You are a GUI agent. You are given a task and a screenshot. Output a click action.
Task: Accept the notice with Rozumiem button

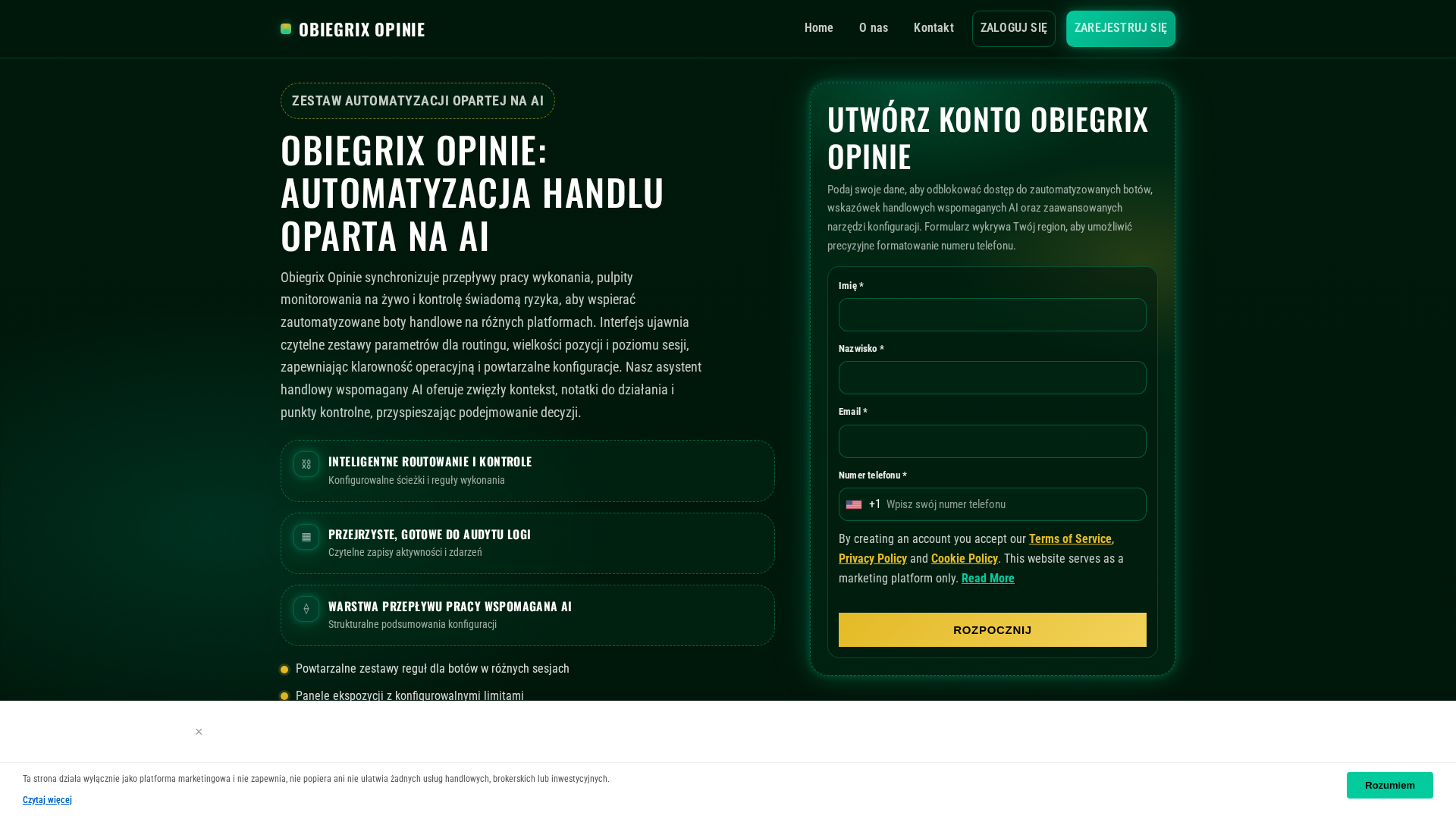1390,785
